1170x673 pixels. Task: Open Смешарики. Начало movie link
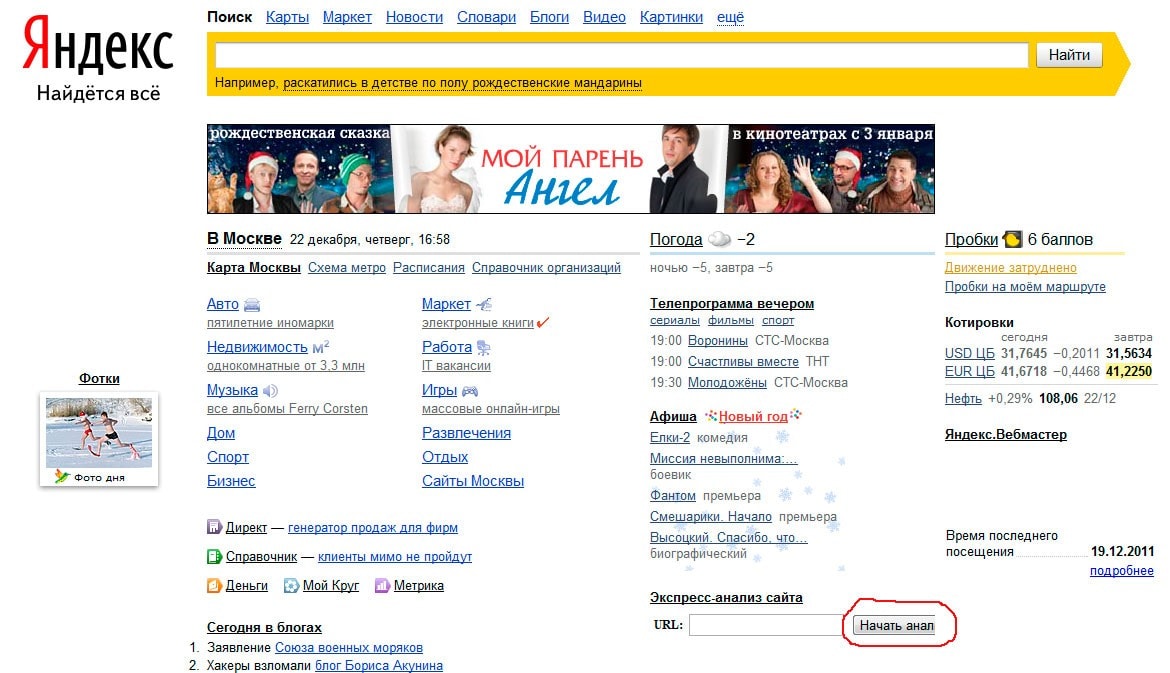[x=711, y=517]
